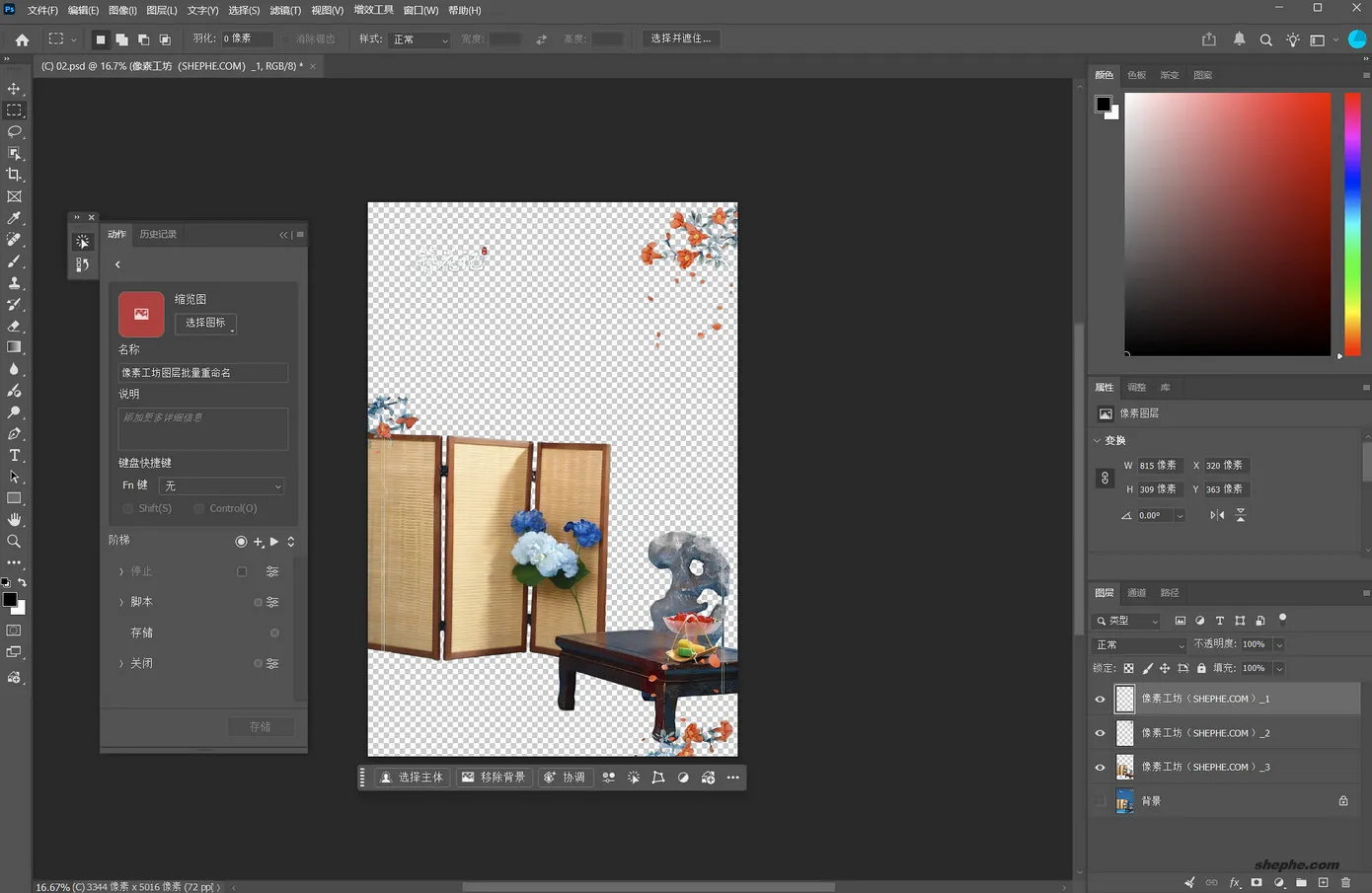Open the 样式 dropdown in options bar
The height and width of the screenshot is (893, 1372).
coord(419,39)
